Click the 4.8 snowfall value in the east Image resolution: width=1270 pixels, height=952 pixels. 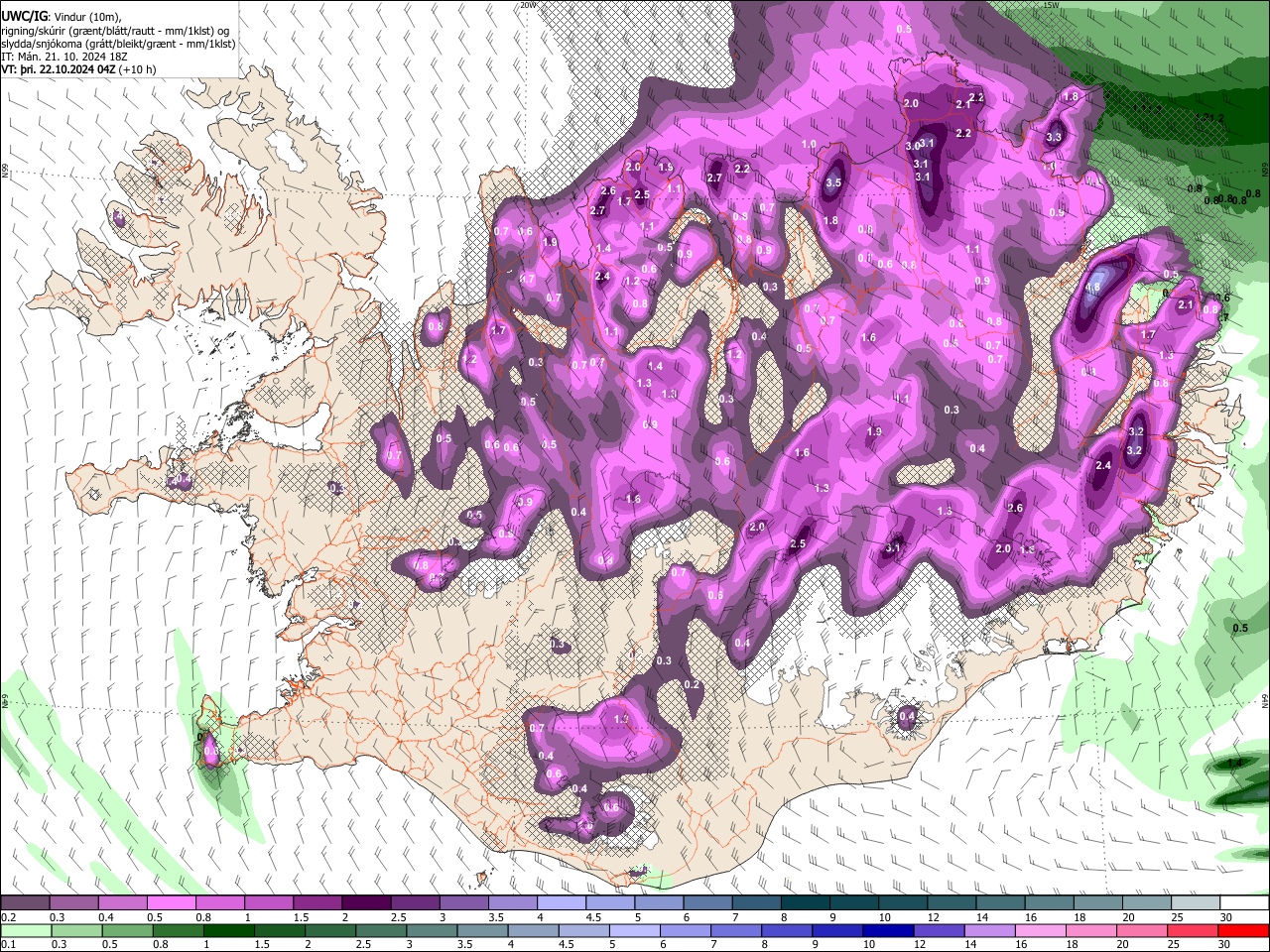(1093, 288)
